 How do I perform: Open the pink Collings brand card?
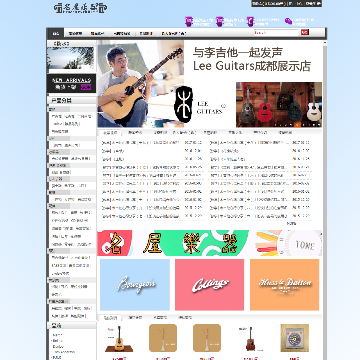pyautogui.click(x=210, y=285)
